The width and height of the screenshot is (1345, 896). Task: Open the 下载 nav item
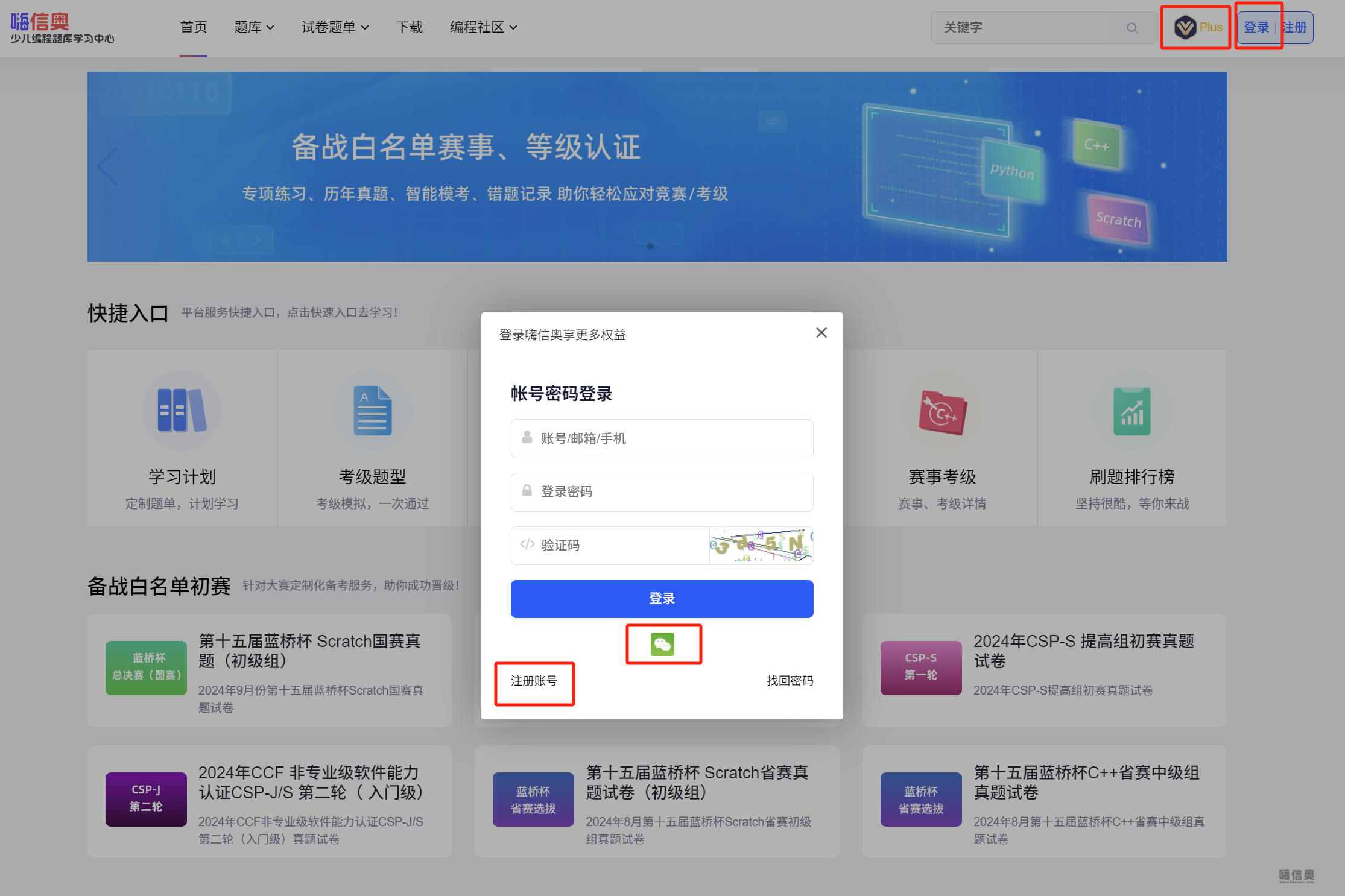(409, 28)
